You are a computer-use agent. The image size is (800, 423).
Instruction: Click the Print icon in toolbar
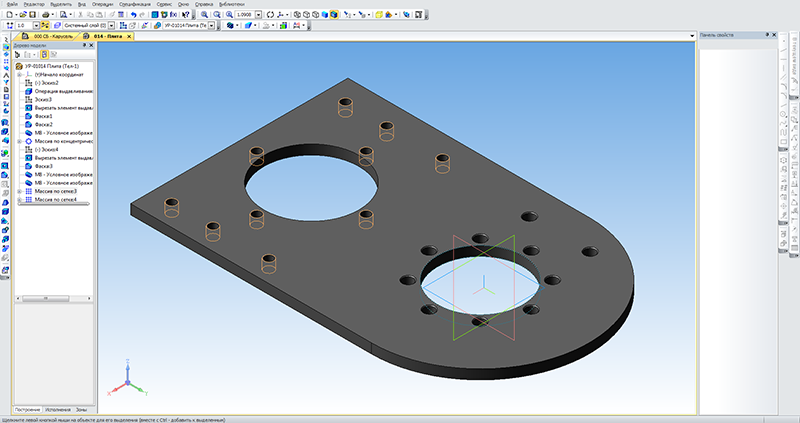pyautogui.click(x=47, y=15)
